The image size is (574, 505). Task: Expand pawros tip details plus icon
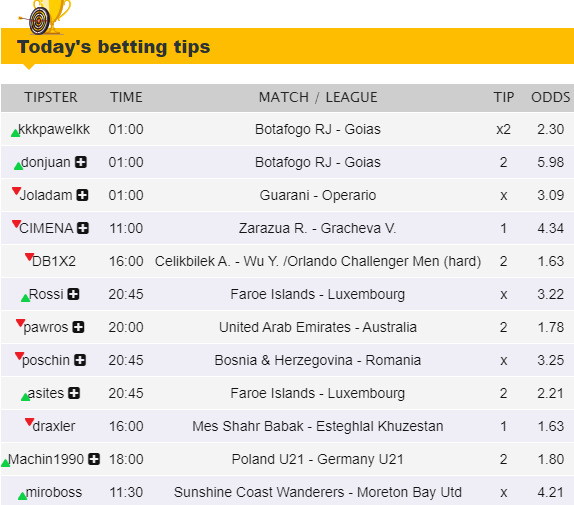(x=78, y=327)
